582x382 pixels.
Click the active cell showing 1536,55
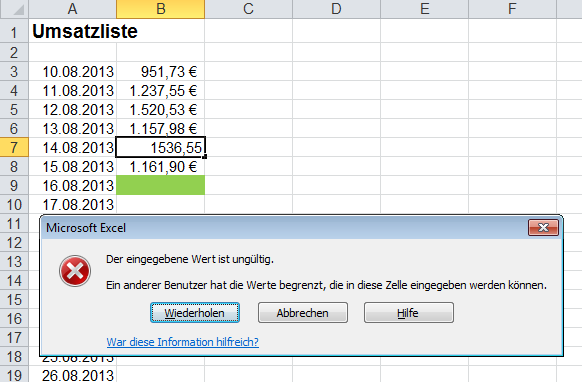click(160, 147)
